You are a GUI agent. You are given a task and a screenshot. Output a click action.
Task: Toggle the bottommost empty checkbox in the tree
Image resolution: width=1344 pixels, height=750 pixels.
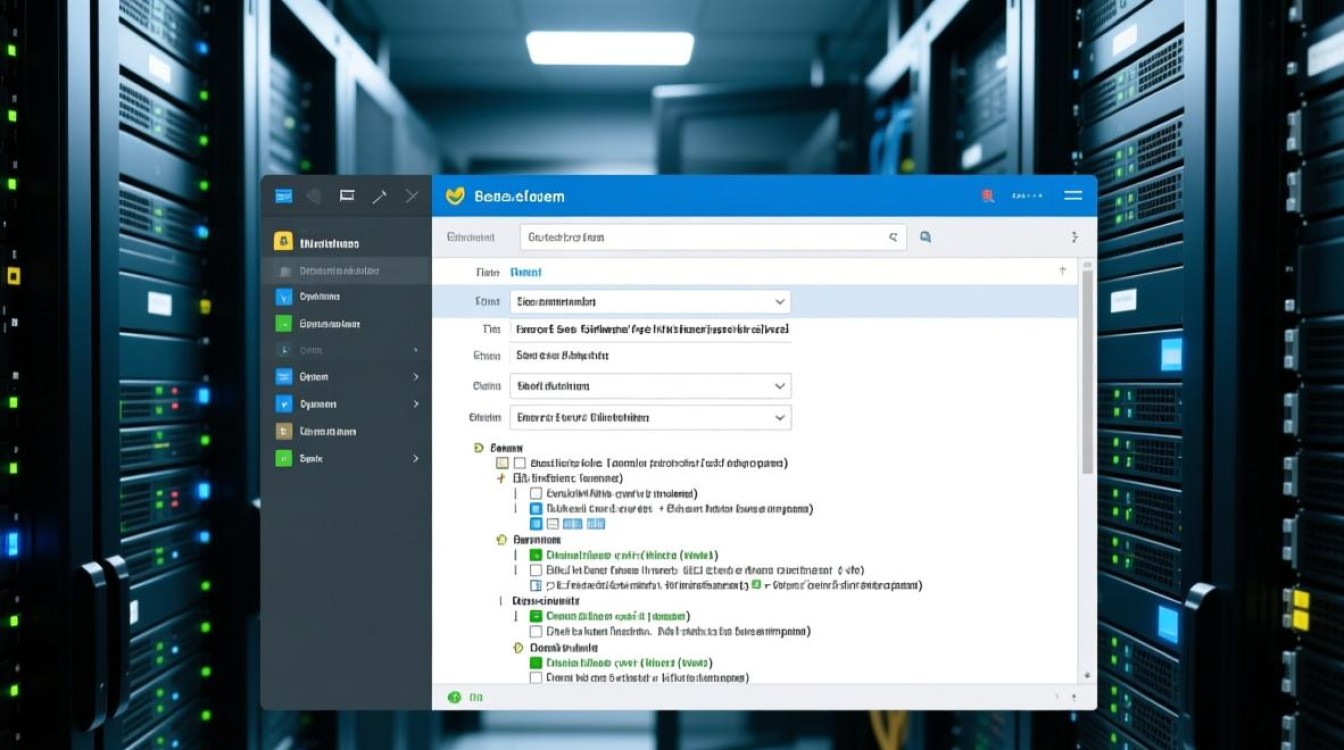click(536, 677)
